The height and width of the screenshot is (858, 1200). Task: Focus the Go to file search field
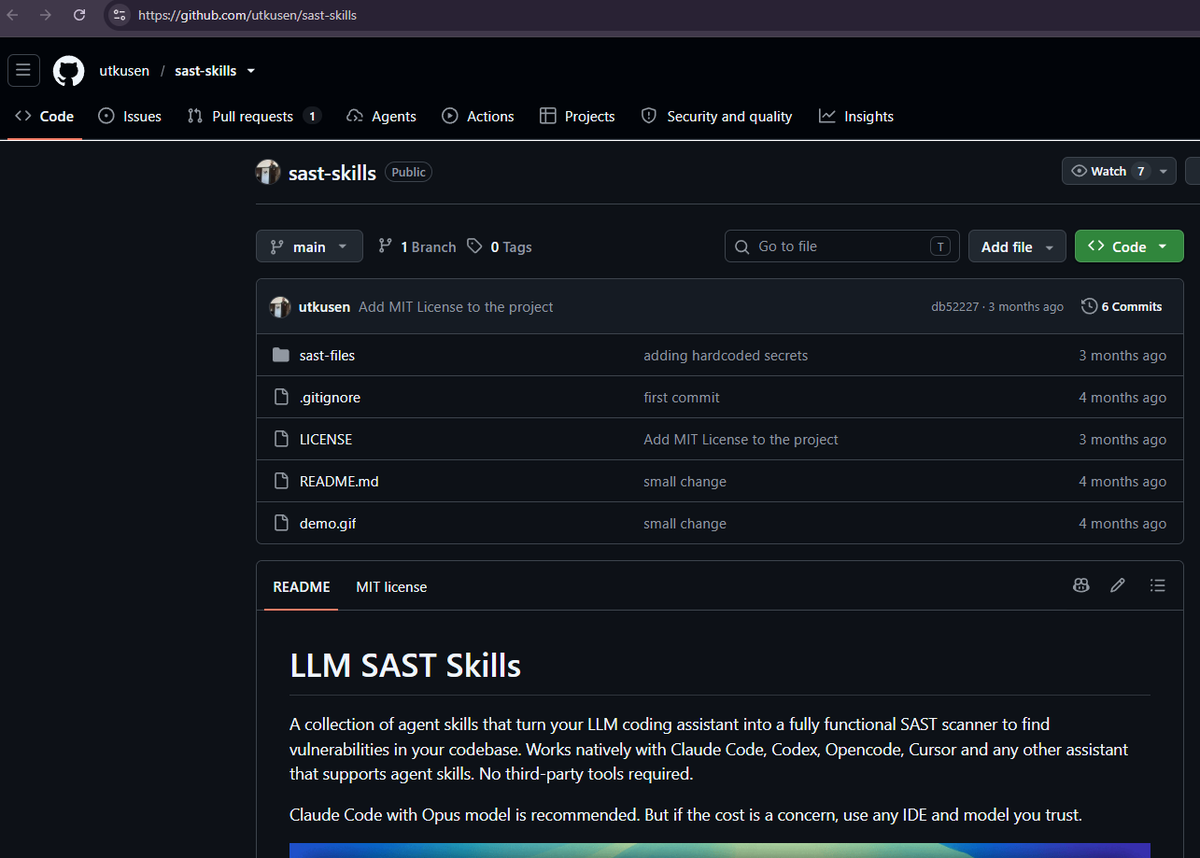pos(842,246)
